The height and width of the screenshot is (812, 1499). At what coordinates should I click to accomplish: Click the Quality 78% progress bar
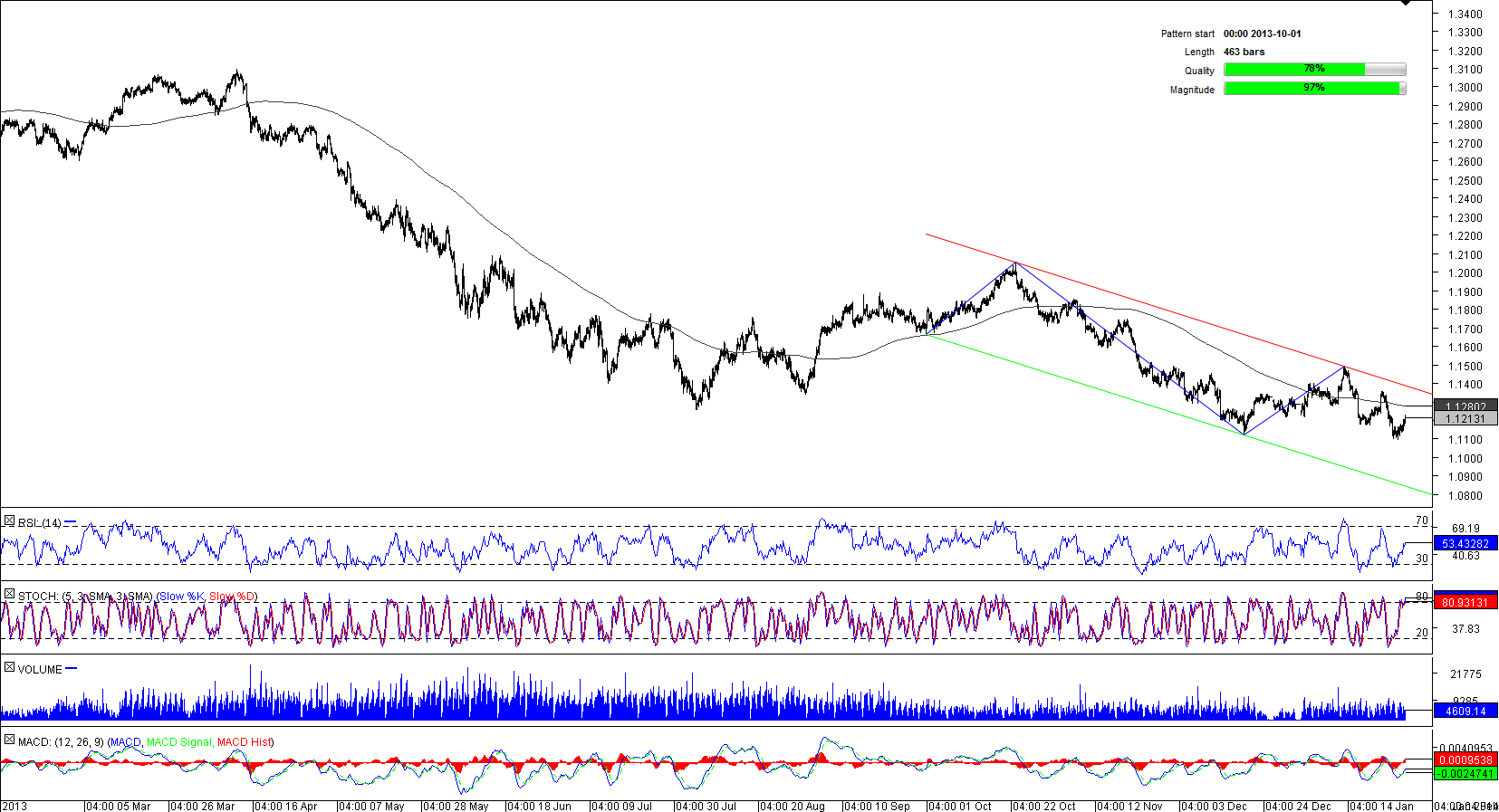[1314, 70]
